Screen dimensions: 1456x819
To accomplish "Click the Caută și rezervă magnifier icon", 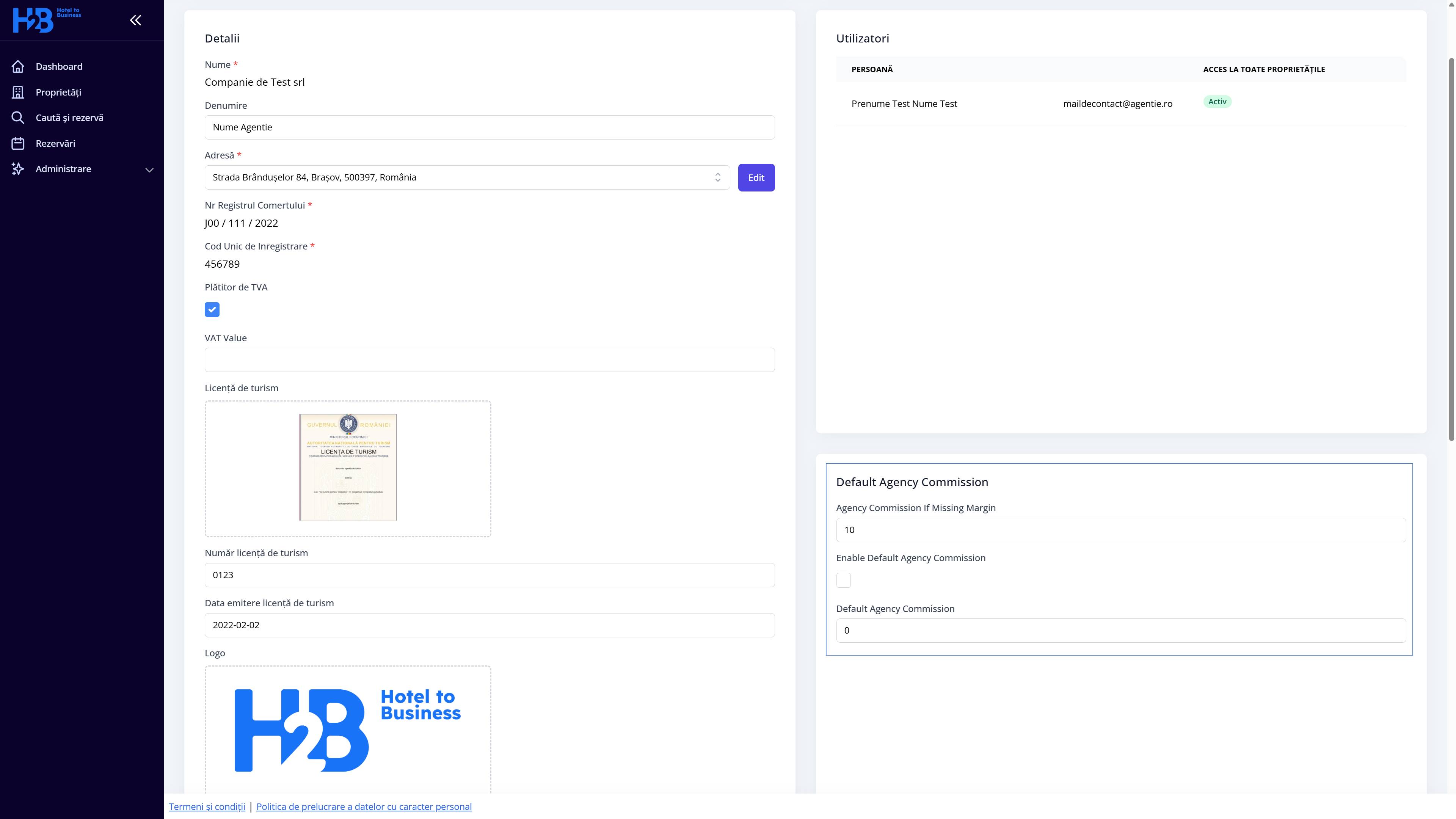I will point(18,118).
